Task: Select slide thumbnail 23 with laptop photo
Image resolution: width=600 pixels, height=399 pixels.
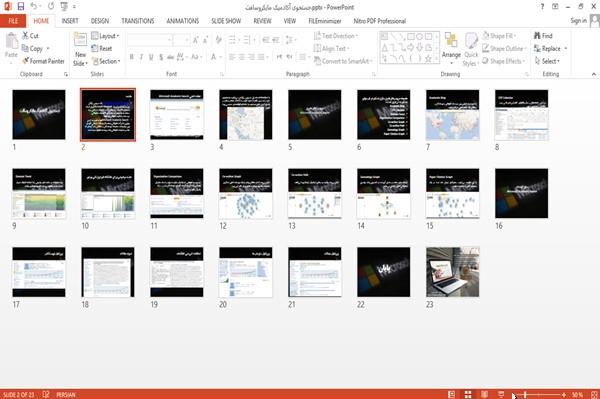Action: [x=452, y=272]
